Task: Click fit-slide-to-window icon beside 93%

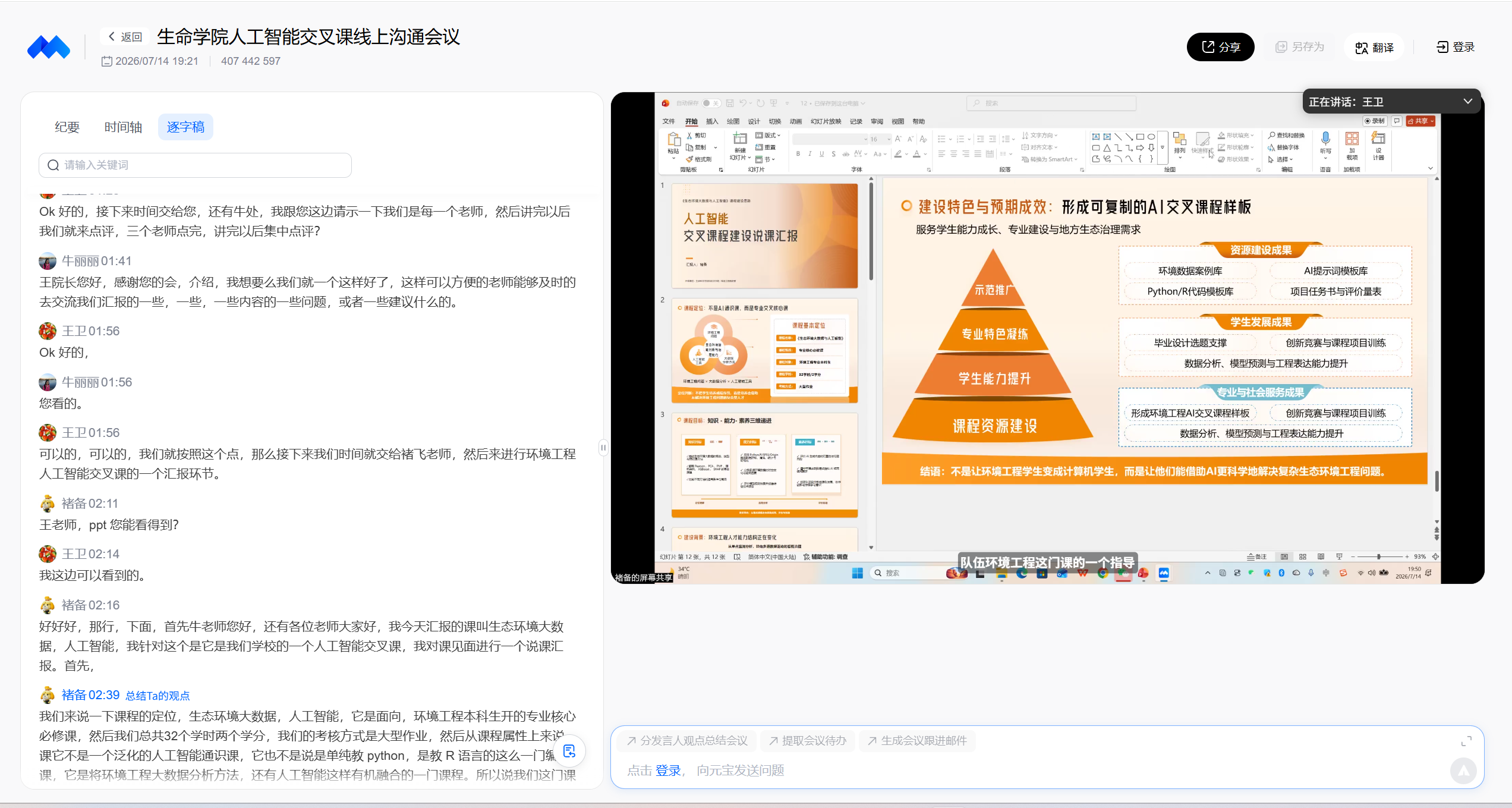Action: 1435,557
